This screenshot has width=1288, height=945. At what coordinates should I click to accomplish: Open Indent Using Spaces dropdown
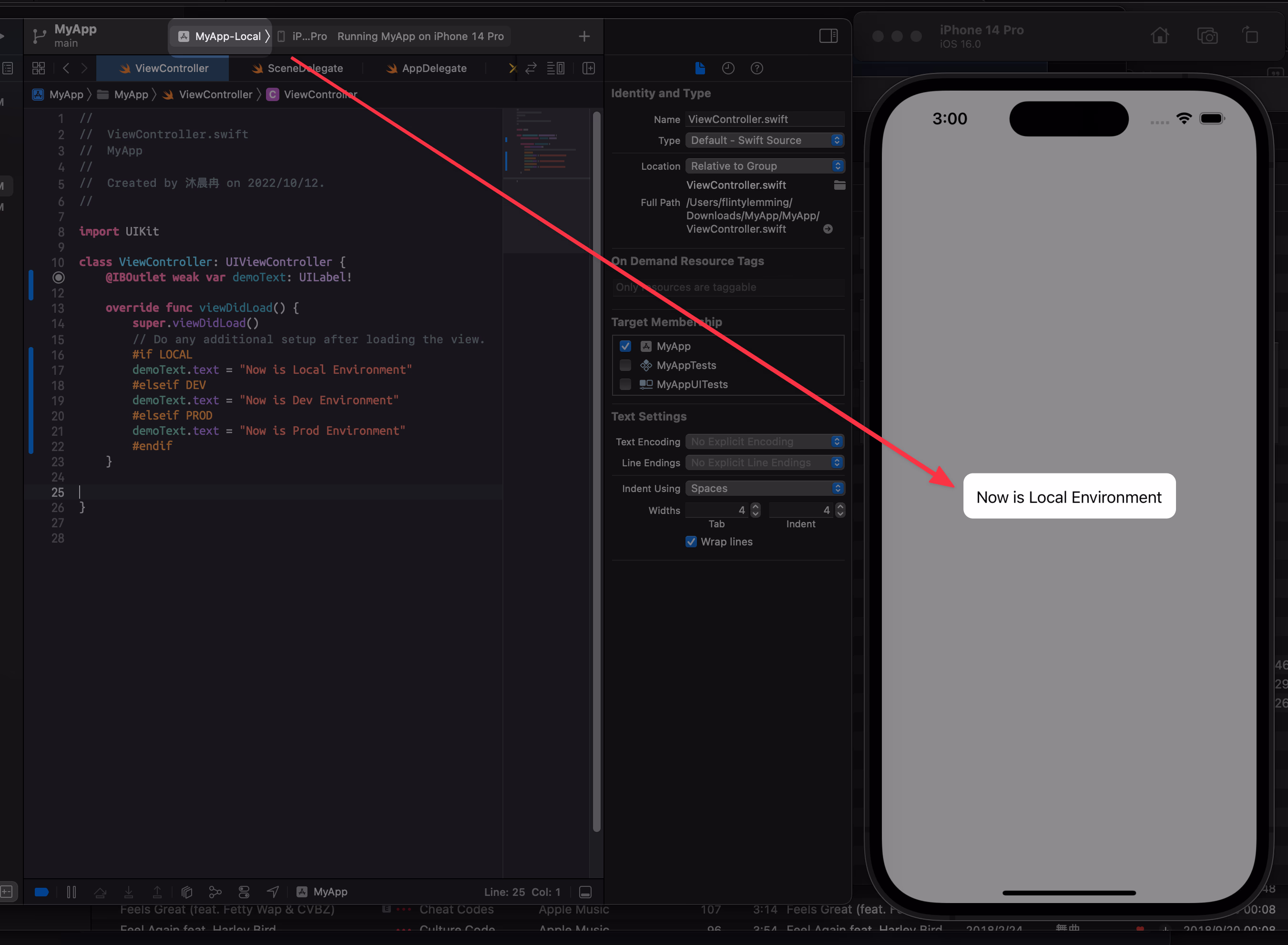[x=765, y=488]
